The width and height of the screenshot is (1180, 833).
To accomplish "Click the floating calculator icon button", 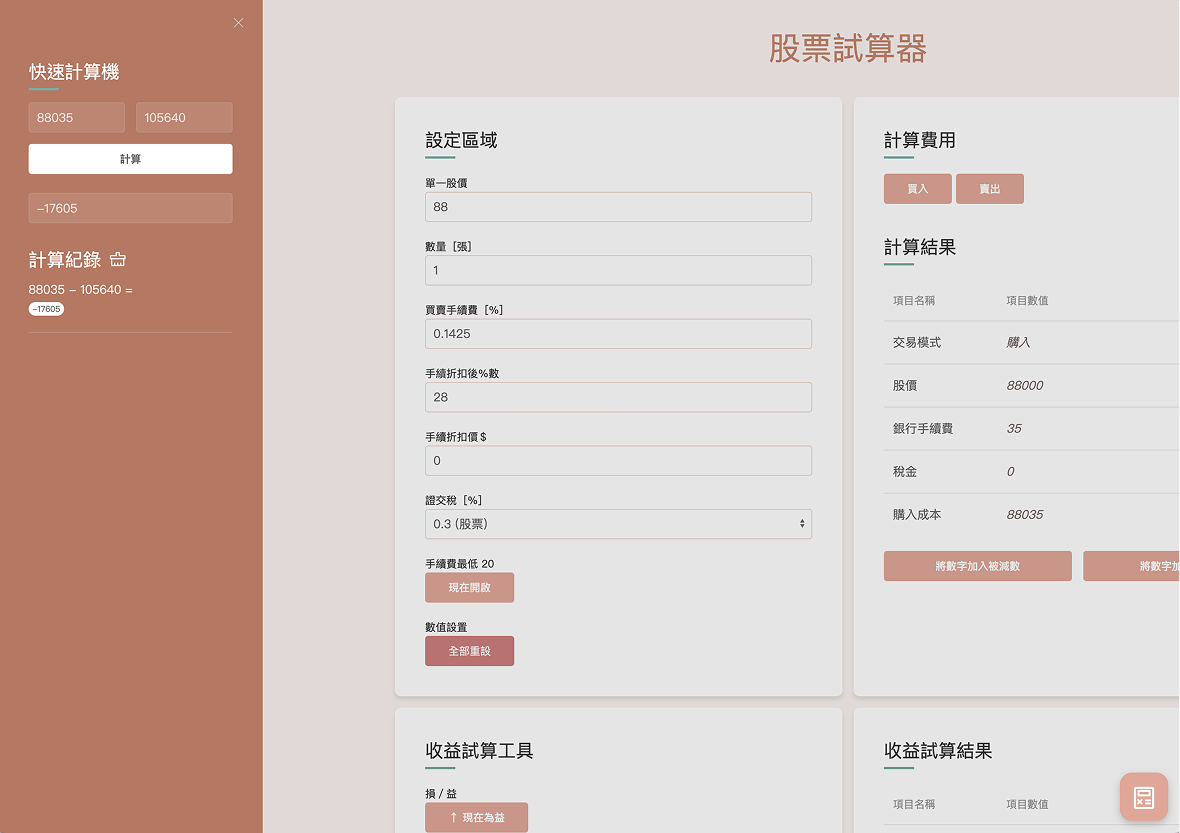I will coord(1143,797).
